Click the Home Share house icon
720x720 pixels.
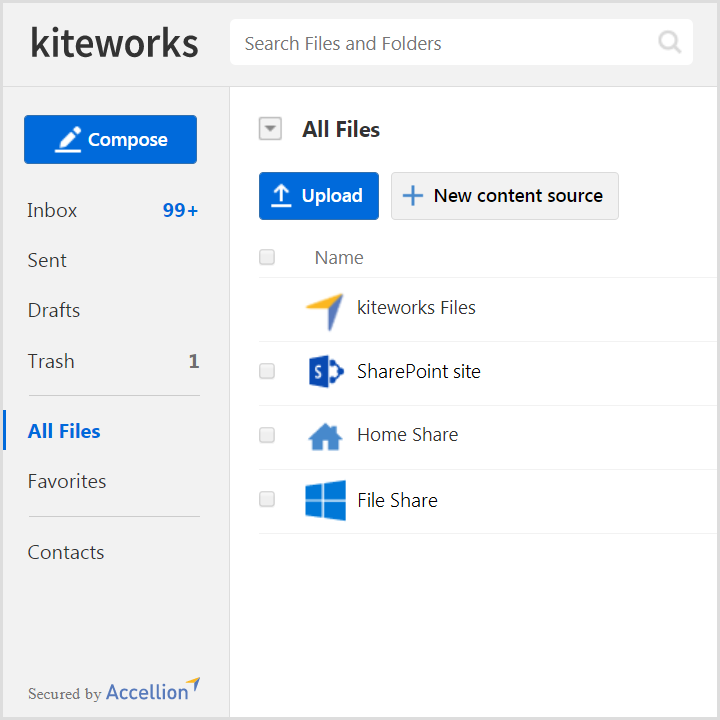click(325, 436)
